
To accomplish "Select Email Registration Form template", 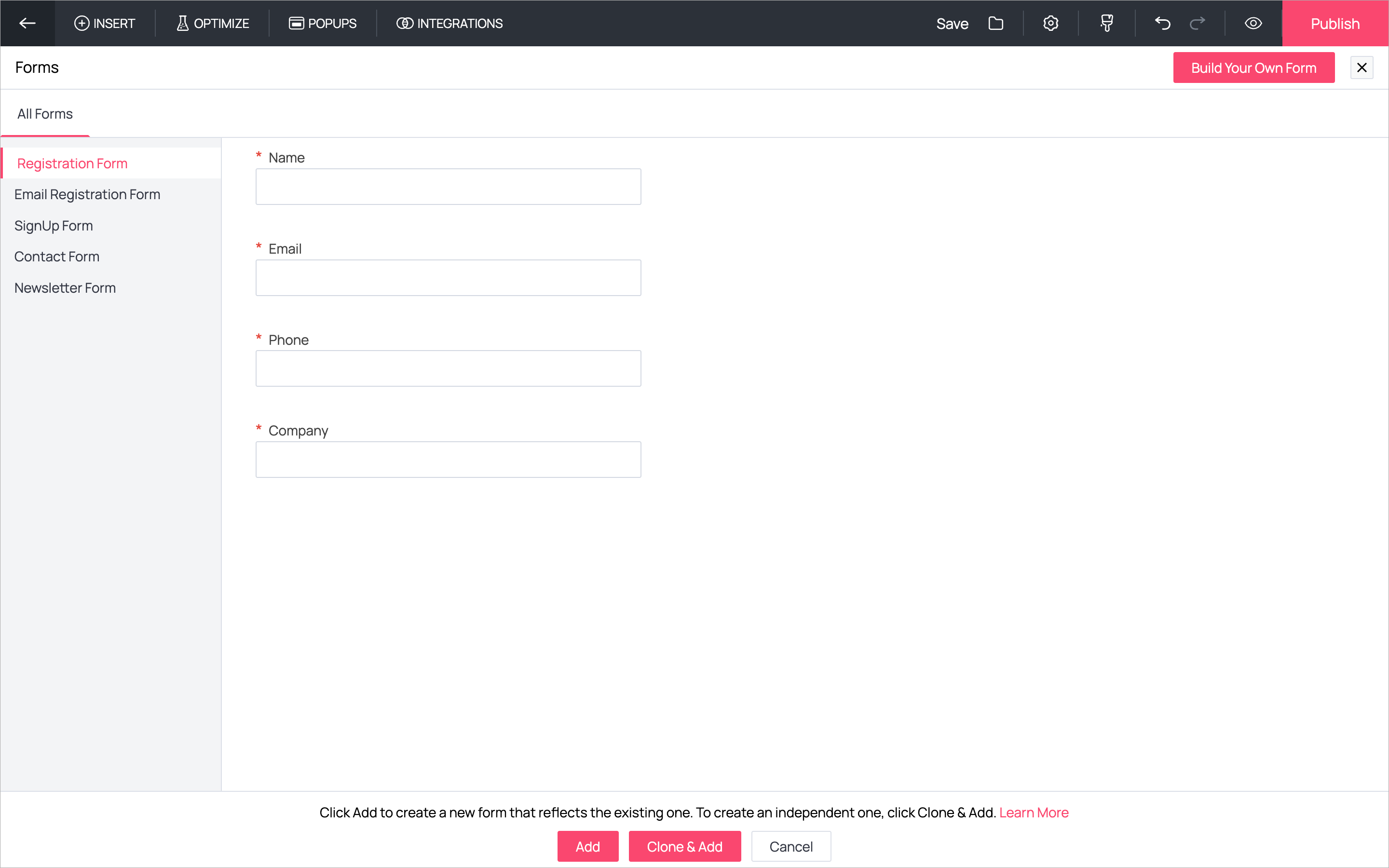I will point(87,195).
